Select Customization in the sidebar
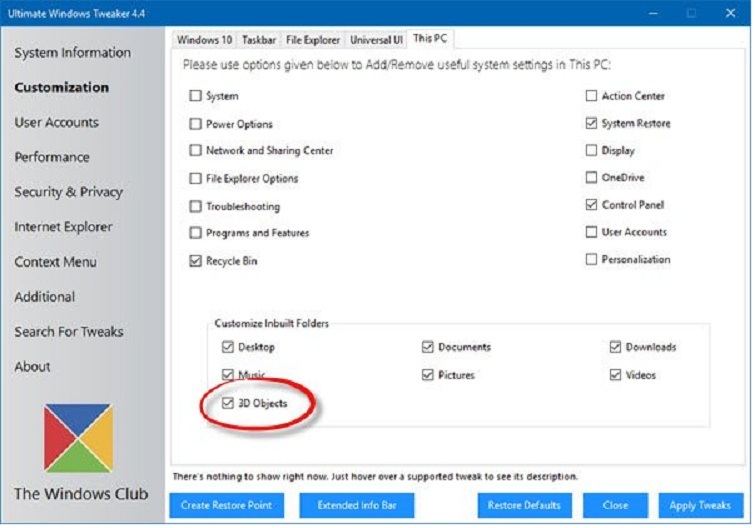This screenshot has width=755, height=528. [x=62, y=87]
